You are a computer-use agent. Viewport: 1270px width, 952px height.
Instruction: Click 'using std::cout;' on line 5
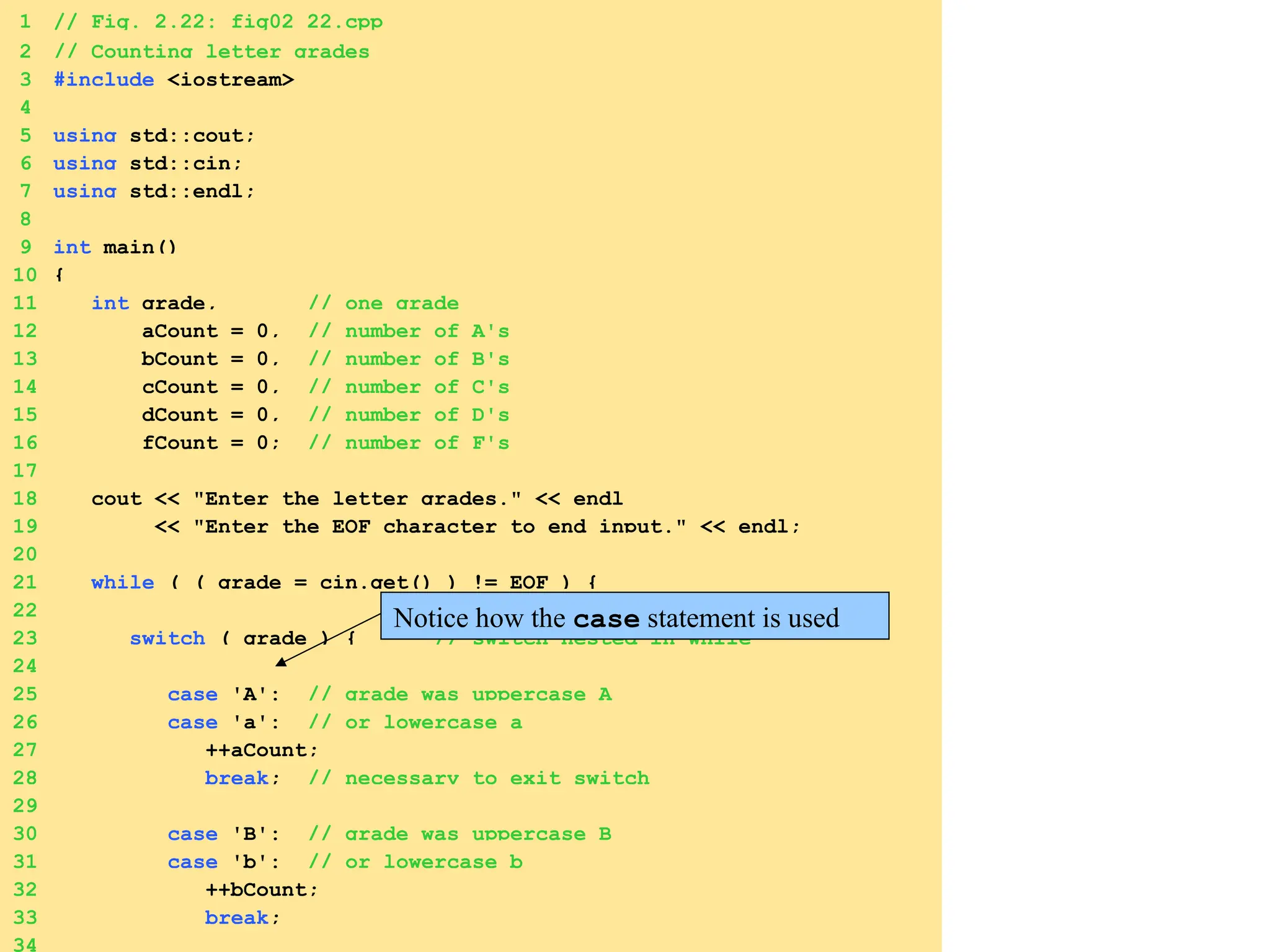pos(154,136)
